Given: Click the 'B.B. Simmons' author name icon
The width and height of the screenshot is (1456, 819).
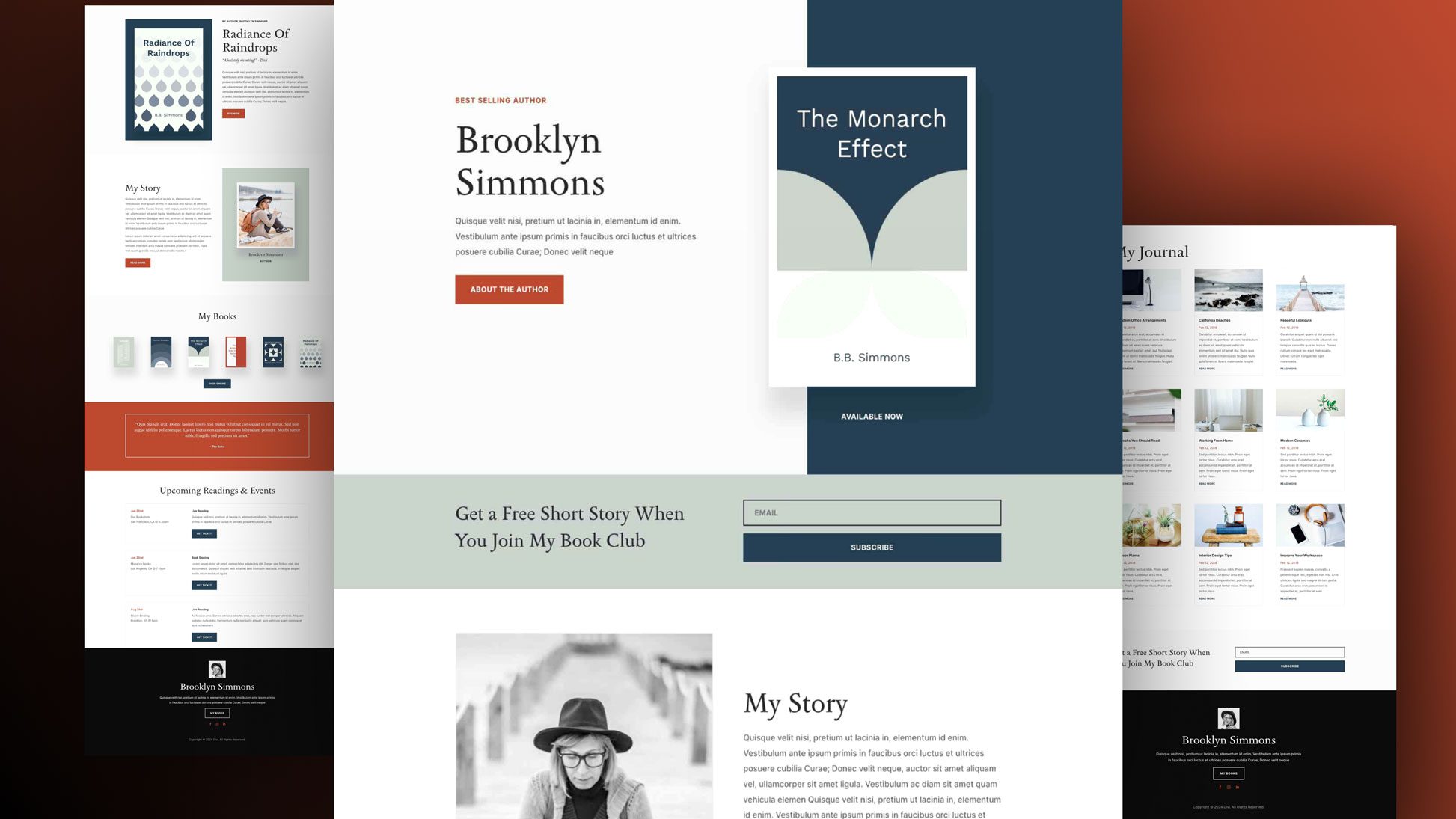Looking at the screenshot, I should 871,357.
